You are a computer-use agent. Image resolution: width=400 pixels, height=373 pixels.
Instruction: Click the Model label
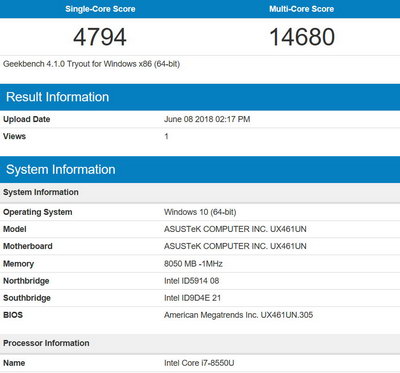click(x=15, y=229)
